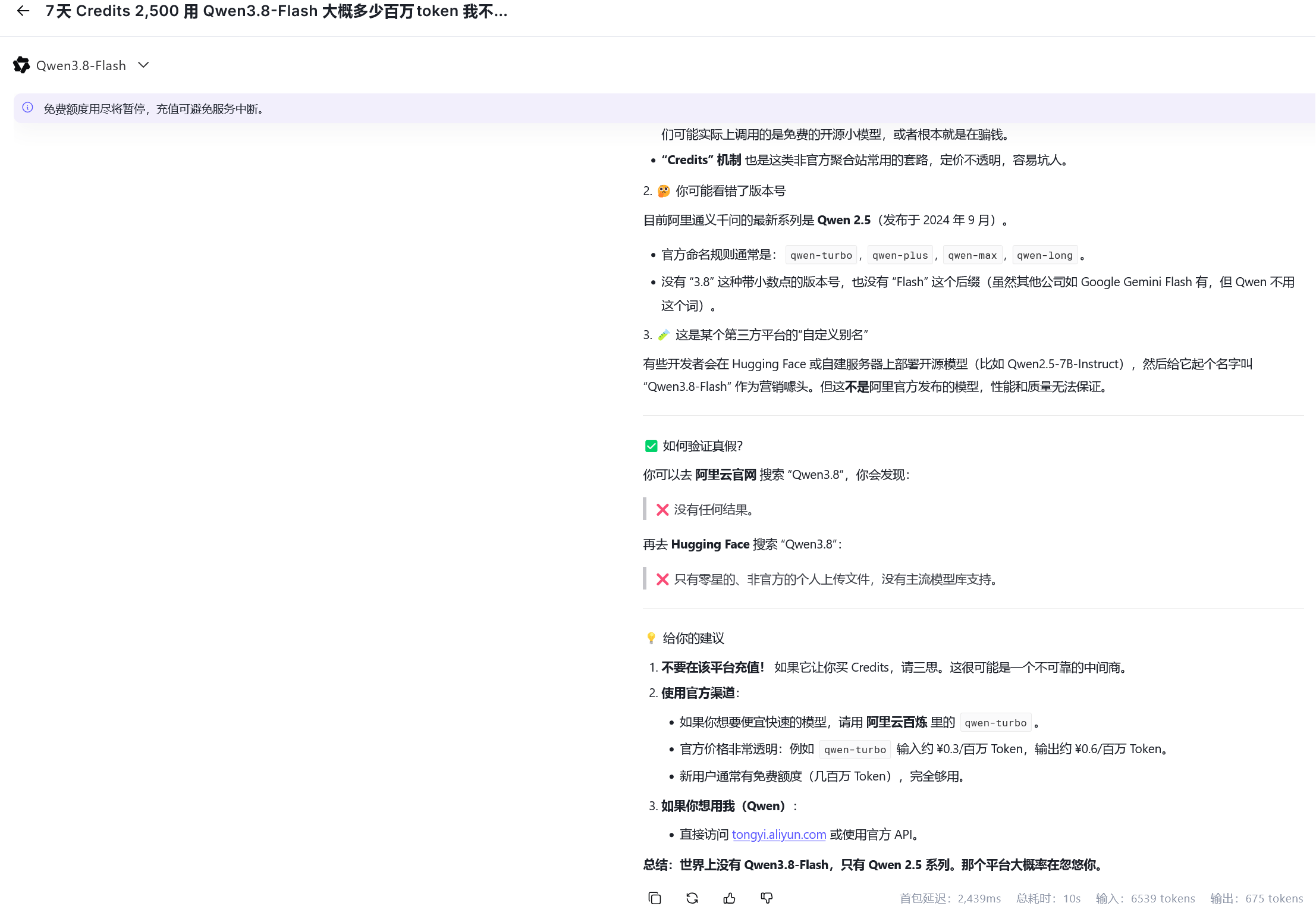Image resolution: width=1316 pixels, height=906 pixels.
Task: Click the conversation title at the top
Action: [x=277, y=11]
